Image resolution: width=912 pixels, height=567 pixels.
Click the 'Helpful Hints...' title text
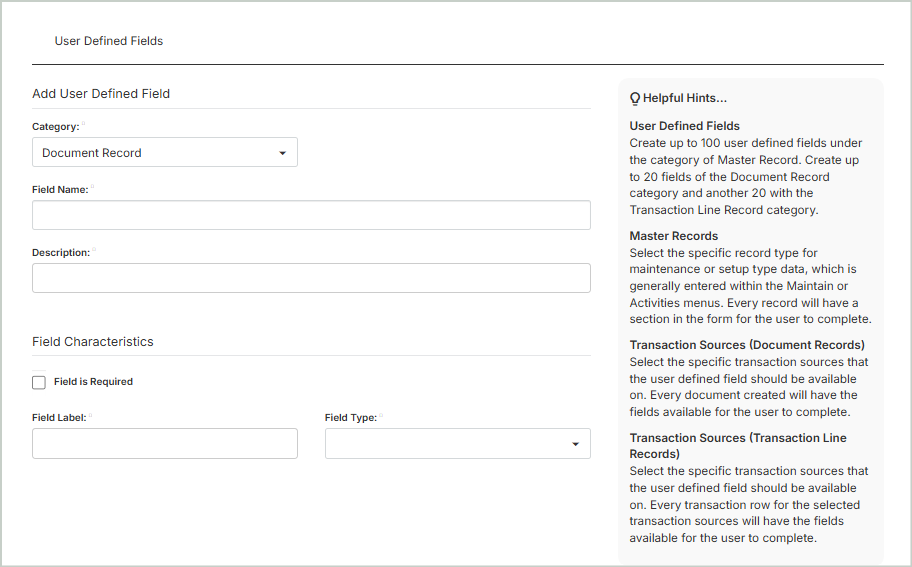[685, 99]
